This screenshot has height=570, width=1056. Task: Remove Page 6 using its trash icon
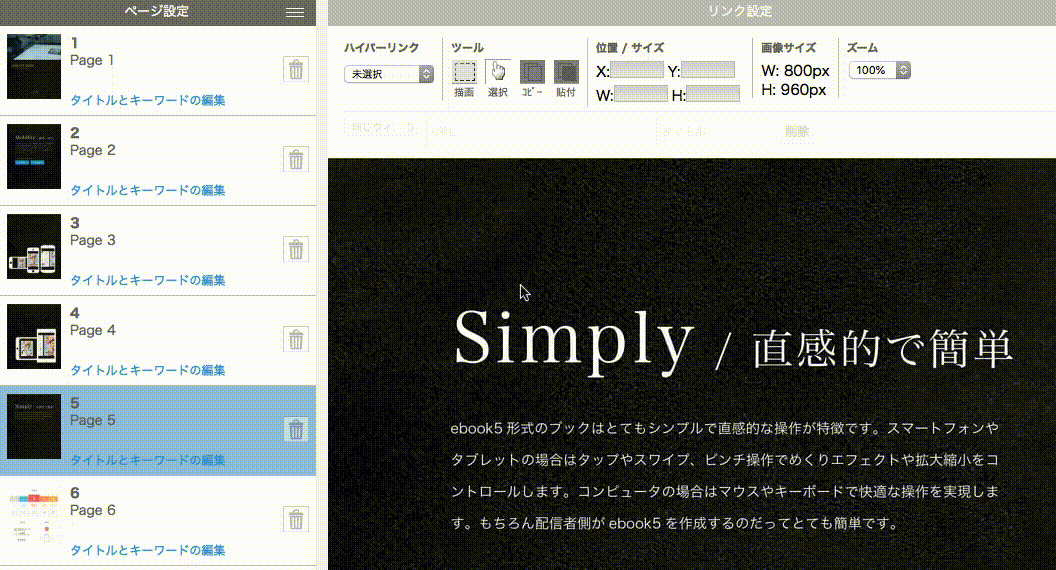coord(296,519)
